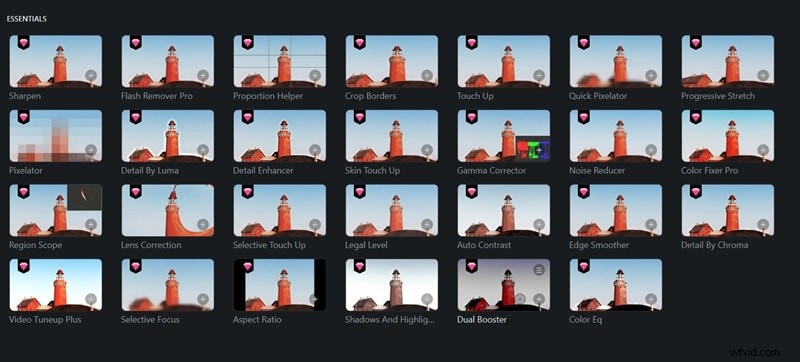Click the star favorite icon on Dual Booster
This screenshot has height=362, width=800.
coord(520,299)
